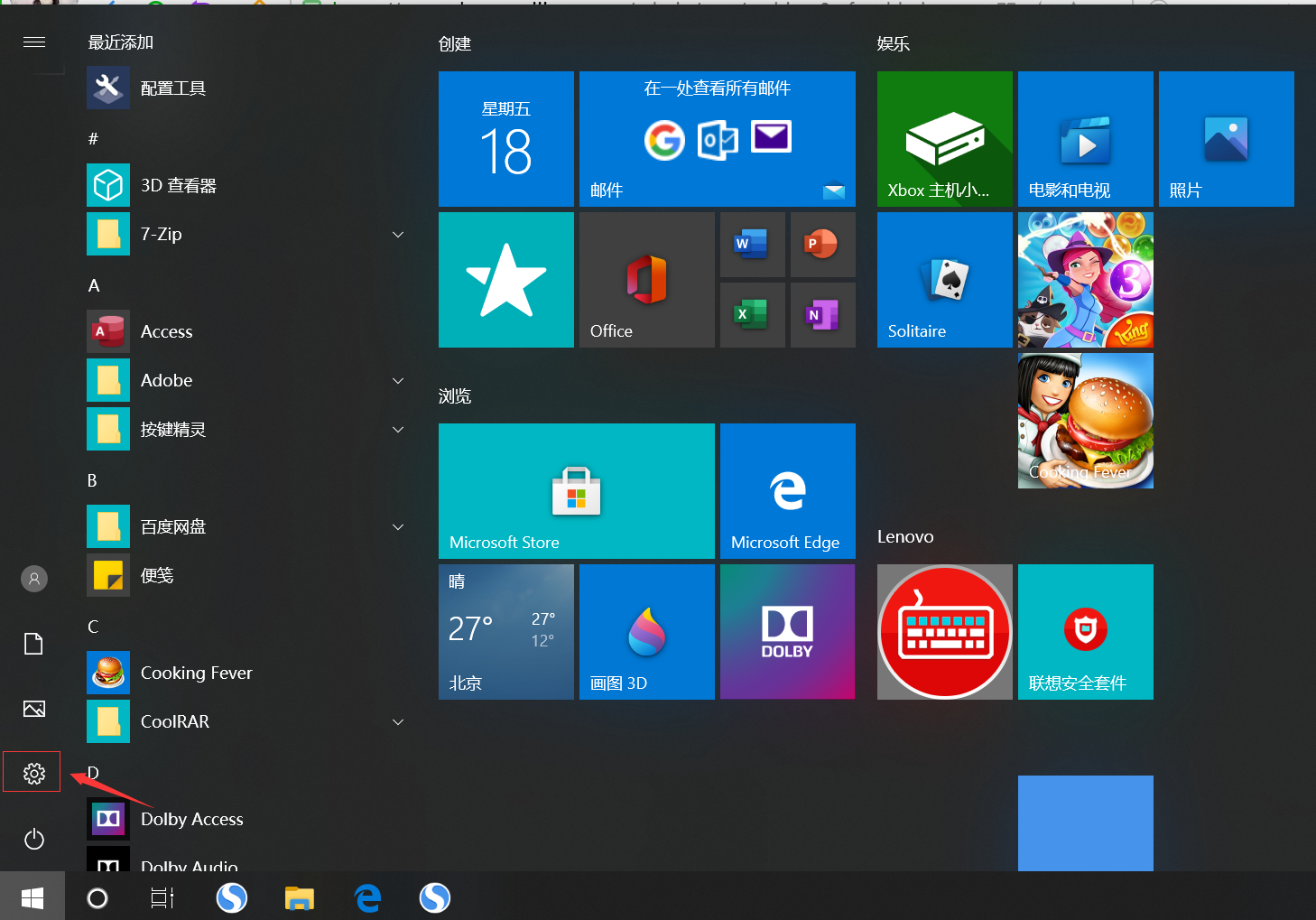1316x920 pixels.
Task: Click the Power button icon
Action: (33, 839)
